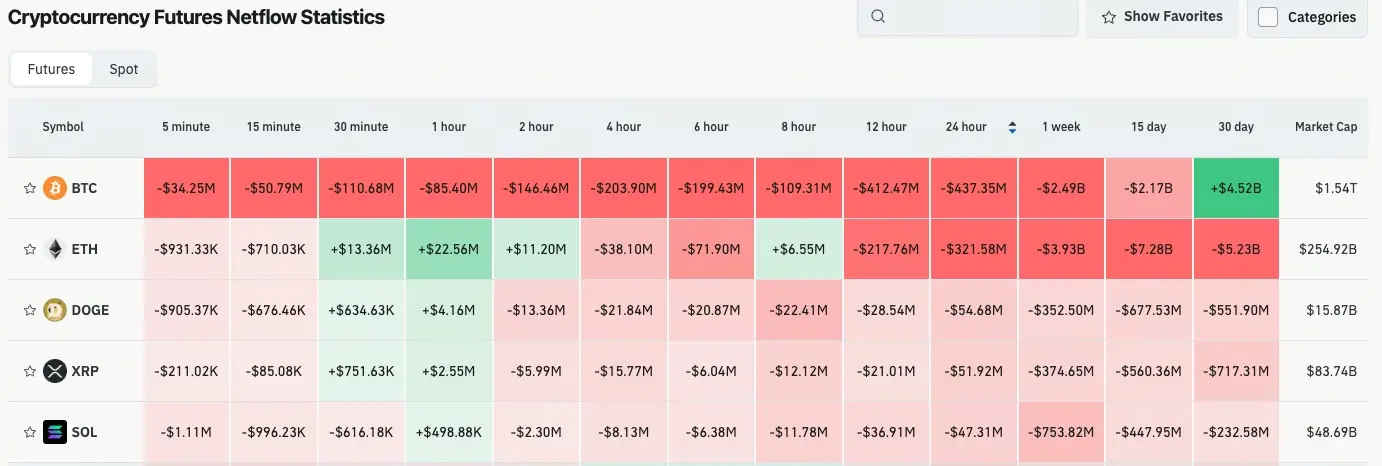Click SOL 12 hour cell -$36.91M
The height and width of the screenshot is (466, 1382).
click(886, 432)
